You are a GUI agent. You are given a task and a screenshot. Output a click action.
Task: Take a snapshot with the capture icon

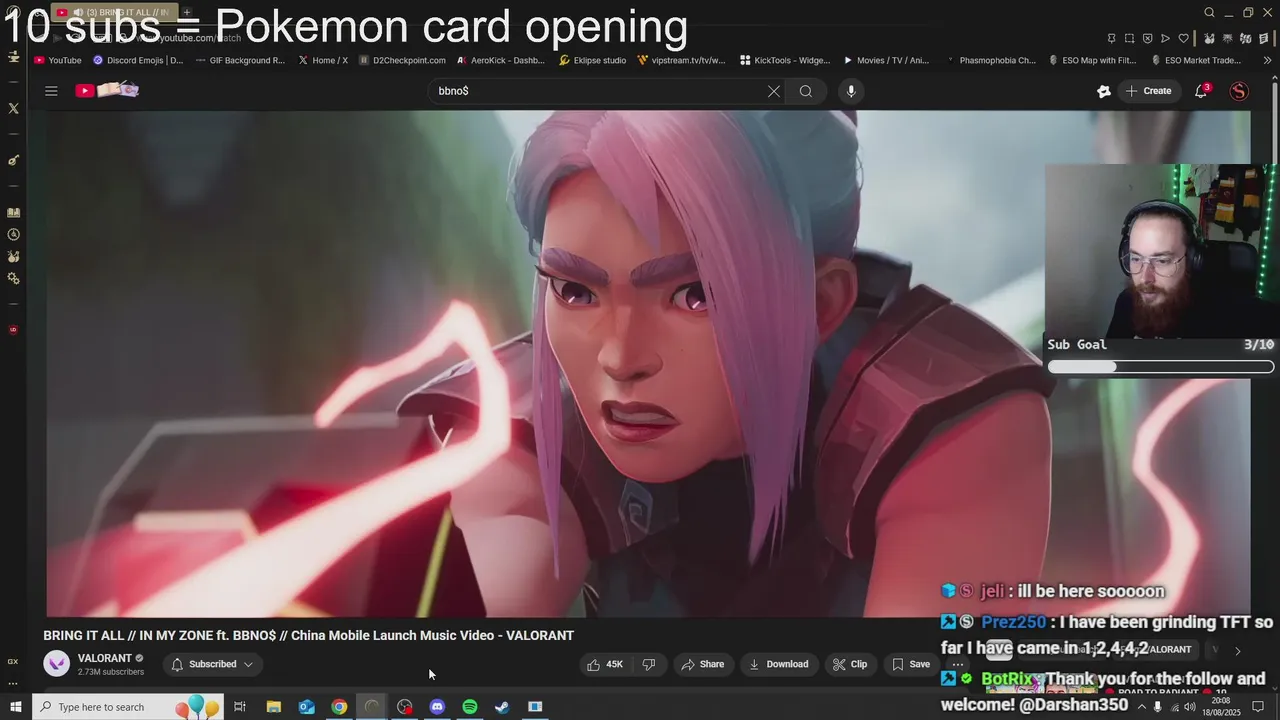[x=1129, y=38]
